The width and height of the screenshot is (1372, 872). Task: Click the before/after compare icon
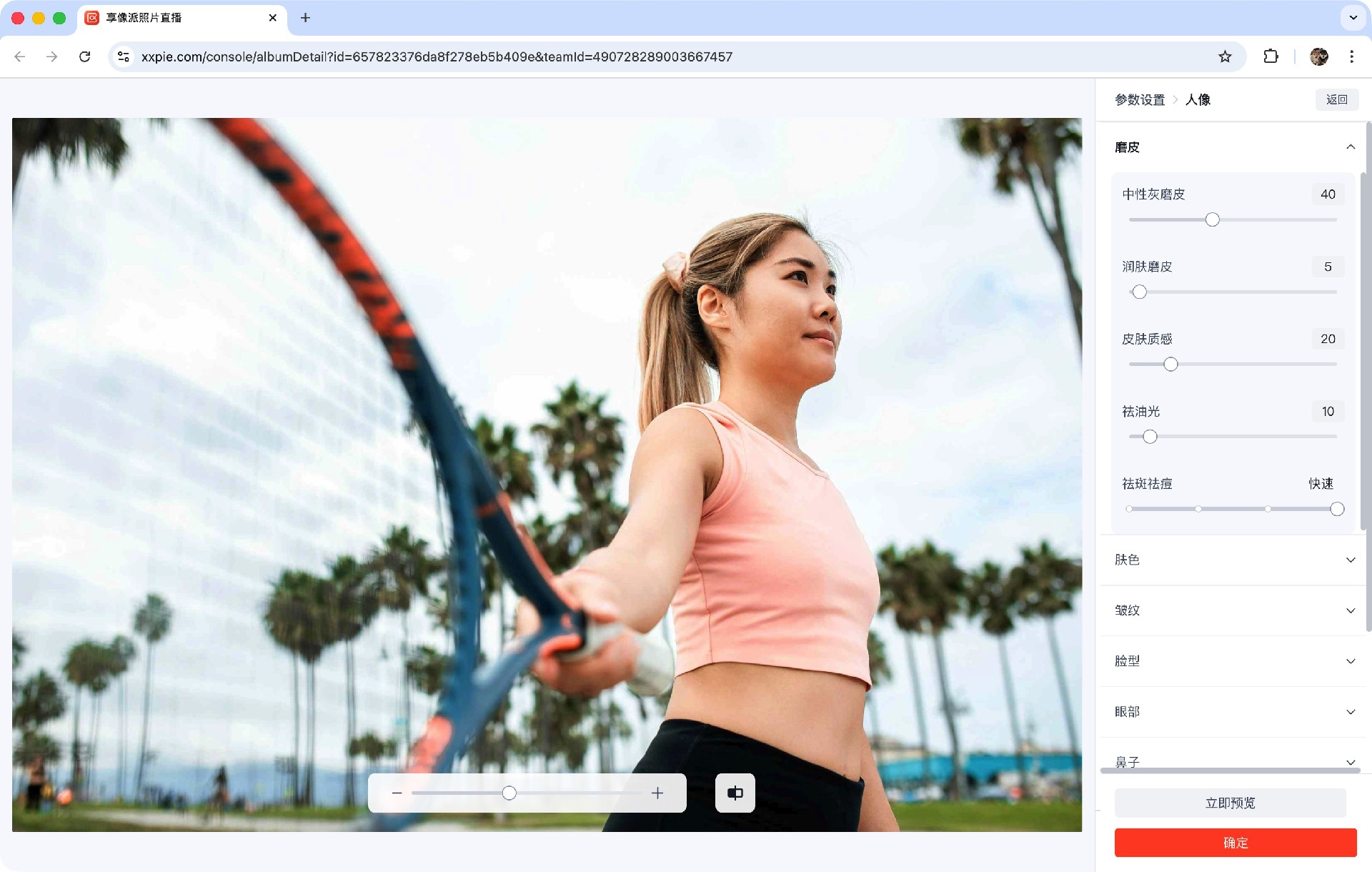click(x=735, y=793)
